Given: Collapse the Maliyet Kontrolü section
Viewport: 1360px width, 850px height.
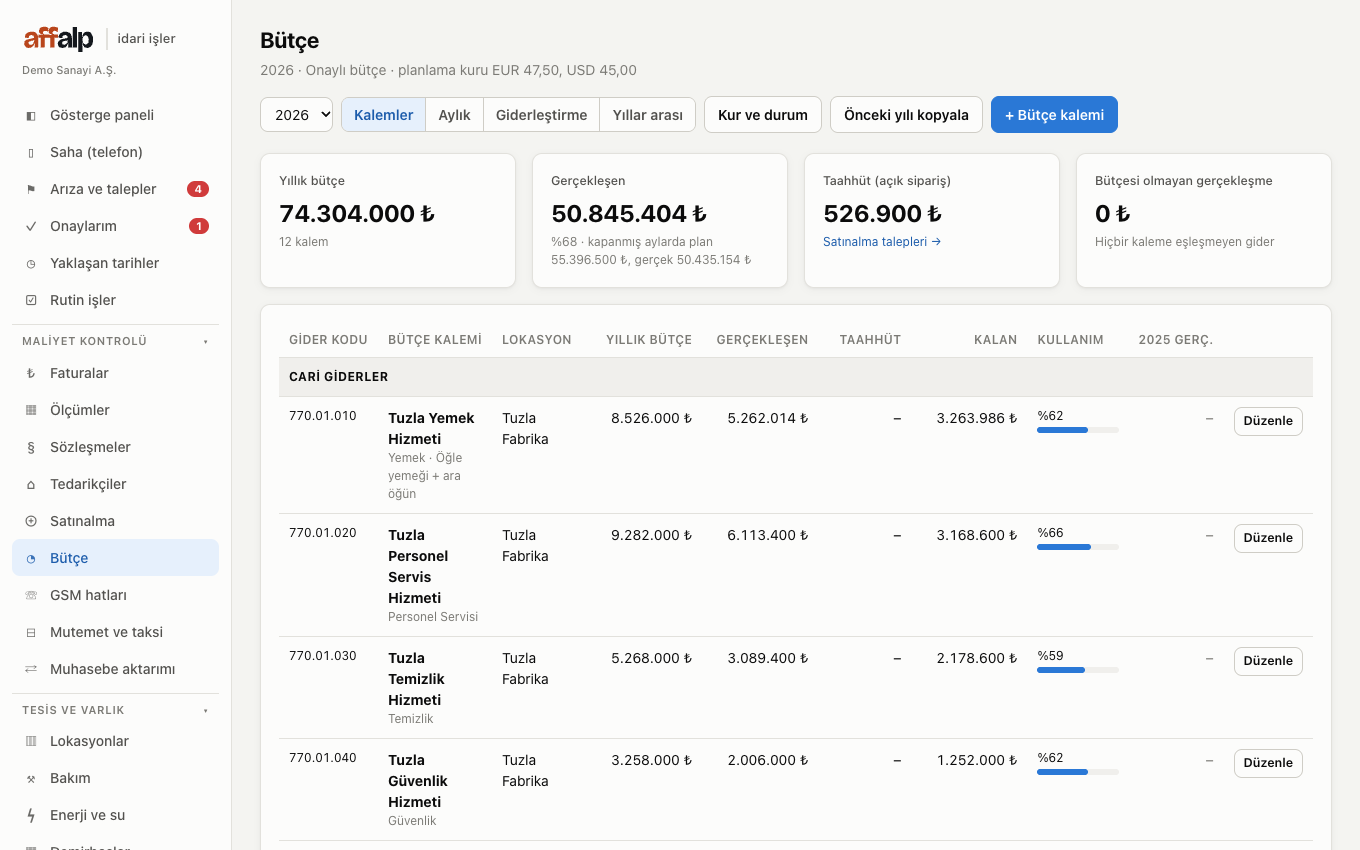Looking at the screenshot, I should pos(206,341).
